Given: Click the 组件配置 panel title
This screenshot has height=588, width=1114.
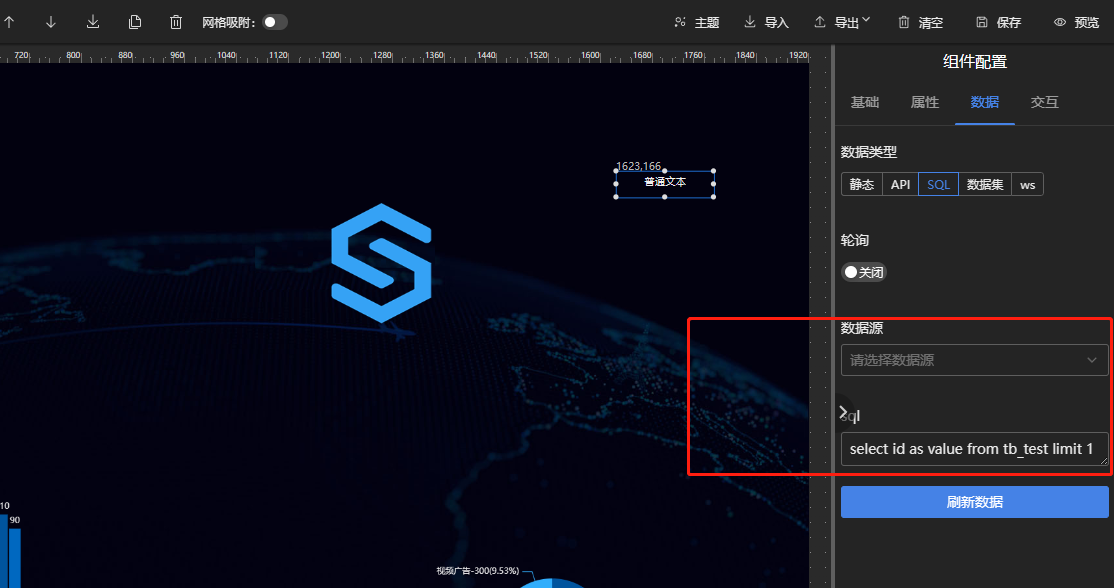Looking at the screenshot, I should (975, 62).
